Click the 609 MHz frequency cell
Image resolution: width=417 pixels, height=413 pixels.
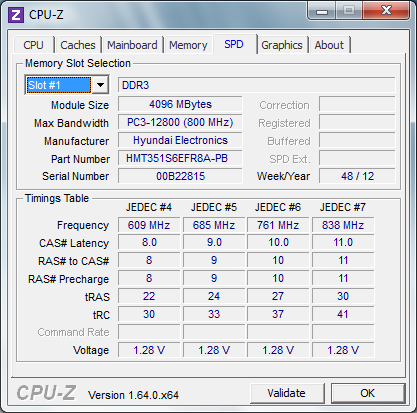tap(149, 225)
